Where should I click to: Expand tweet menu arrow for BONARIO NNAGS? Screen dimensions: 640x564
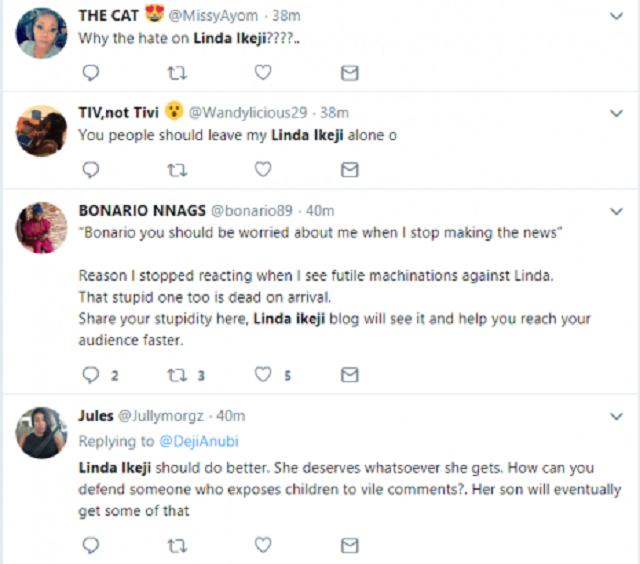(615, 211)
